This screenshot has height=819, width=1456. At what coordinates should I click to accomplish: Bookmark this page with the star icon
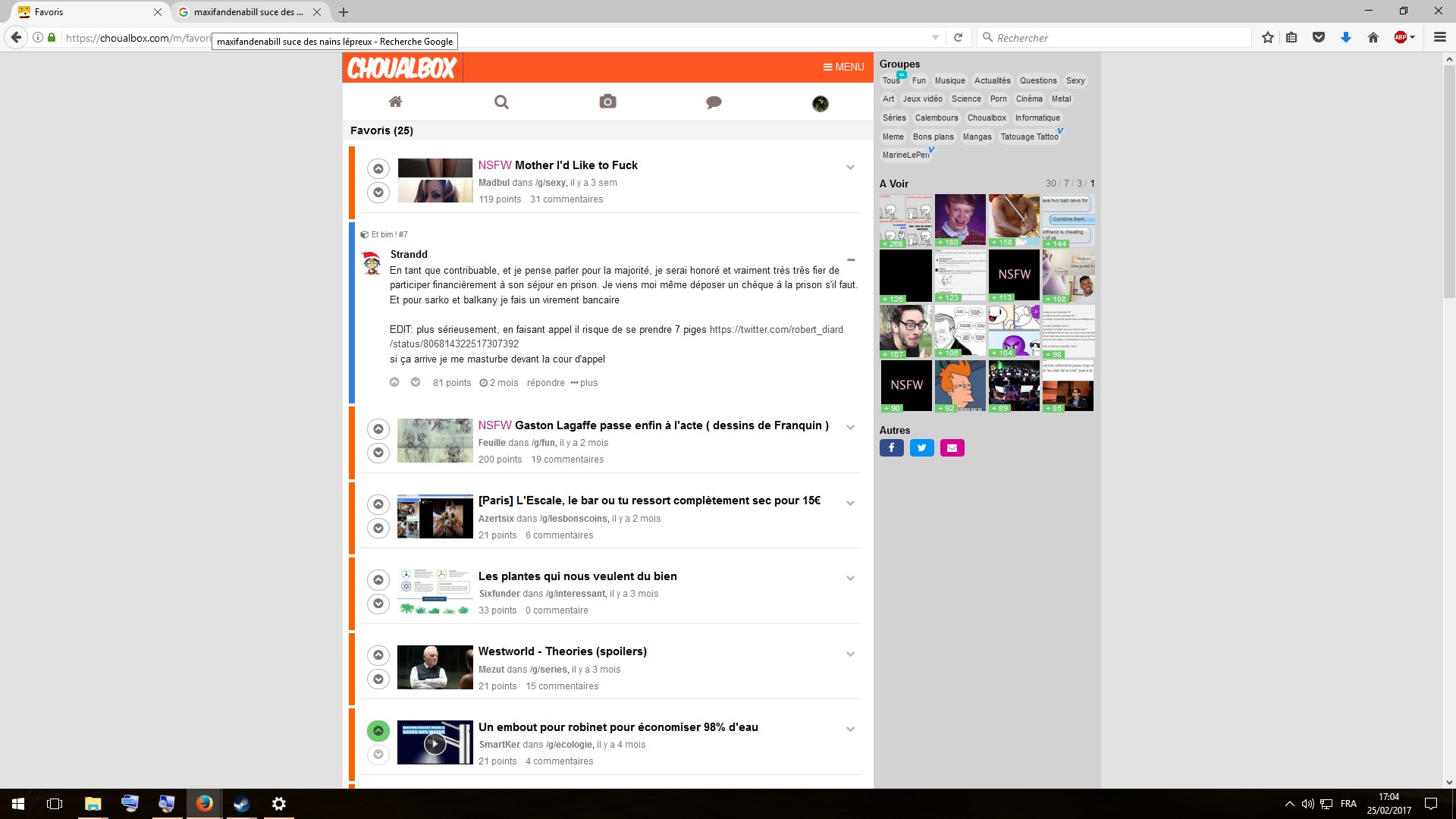coord(1268,37)
